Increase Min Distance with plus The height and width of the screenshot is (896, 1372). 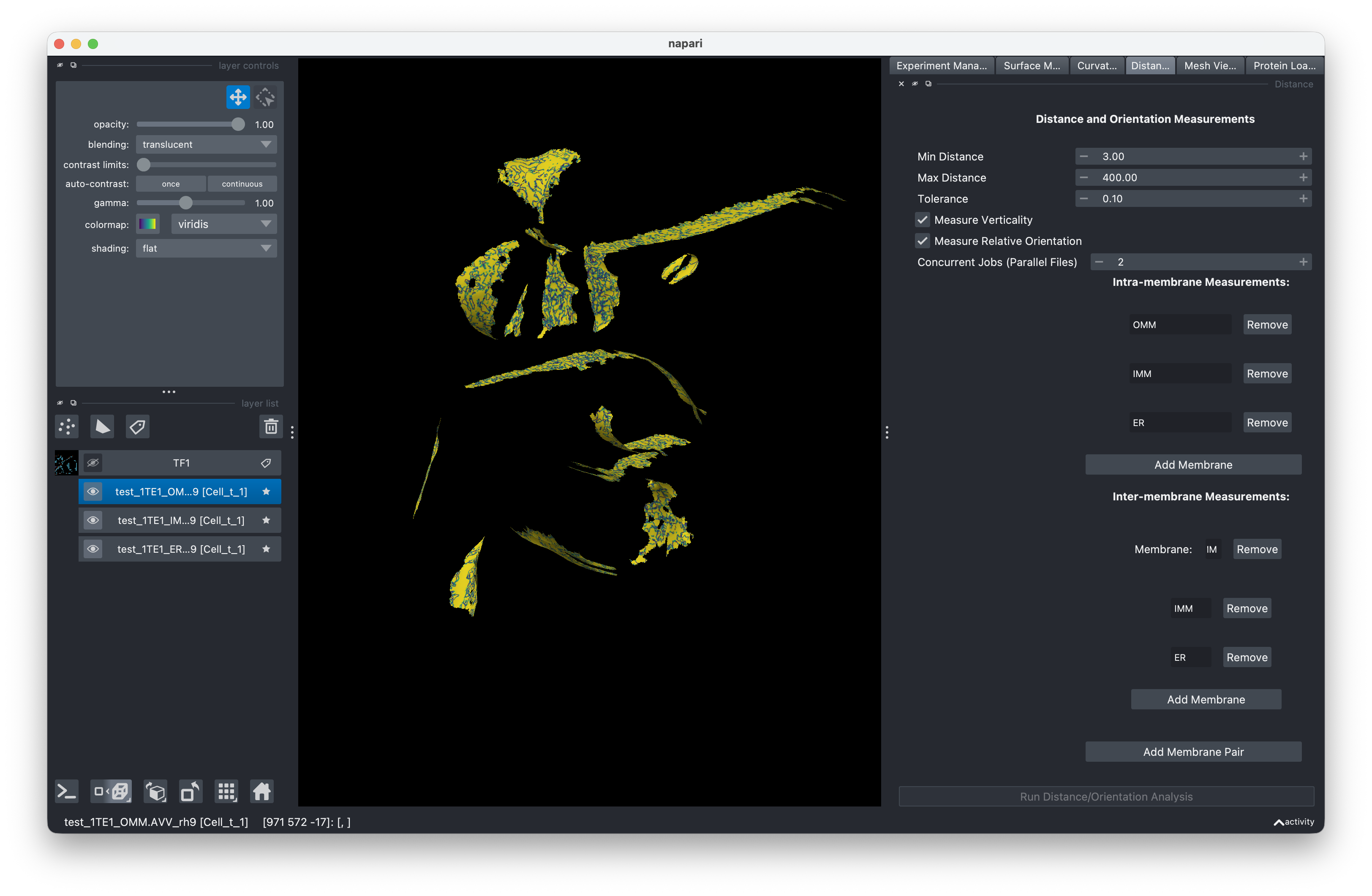[x=1304, y=157]
